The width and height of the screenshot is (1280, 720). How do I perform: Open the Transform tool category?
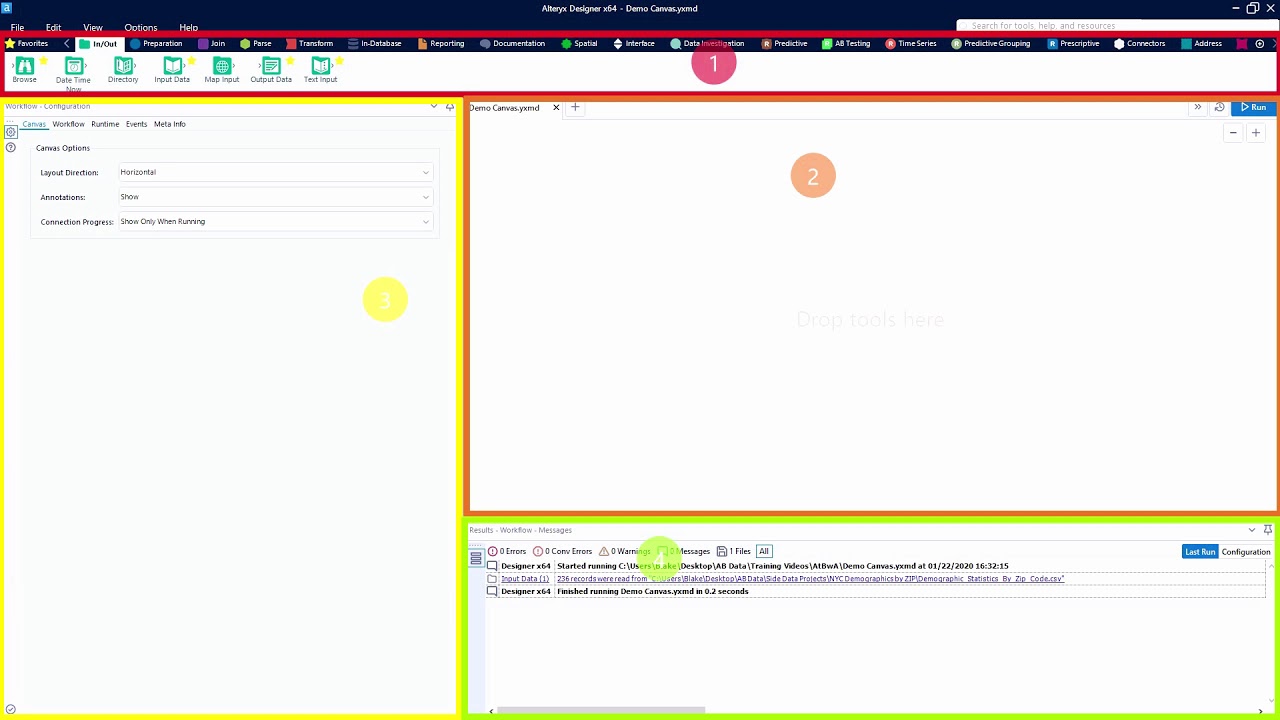pos(310,43)
